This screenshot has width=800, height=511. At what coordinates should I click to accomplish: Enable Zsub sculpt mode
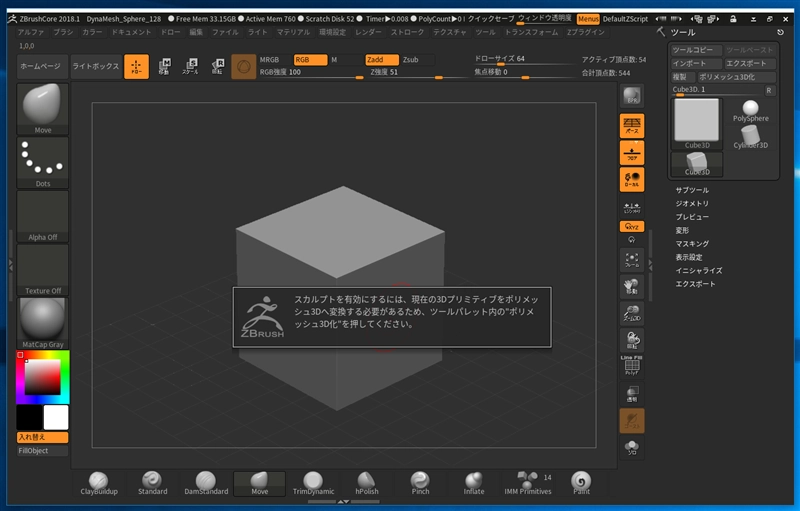pyautogui.click(x=418, y=60)
